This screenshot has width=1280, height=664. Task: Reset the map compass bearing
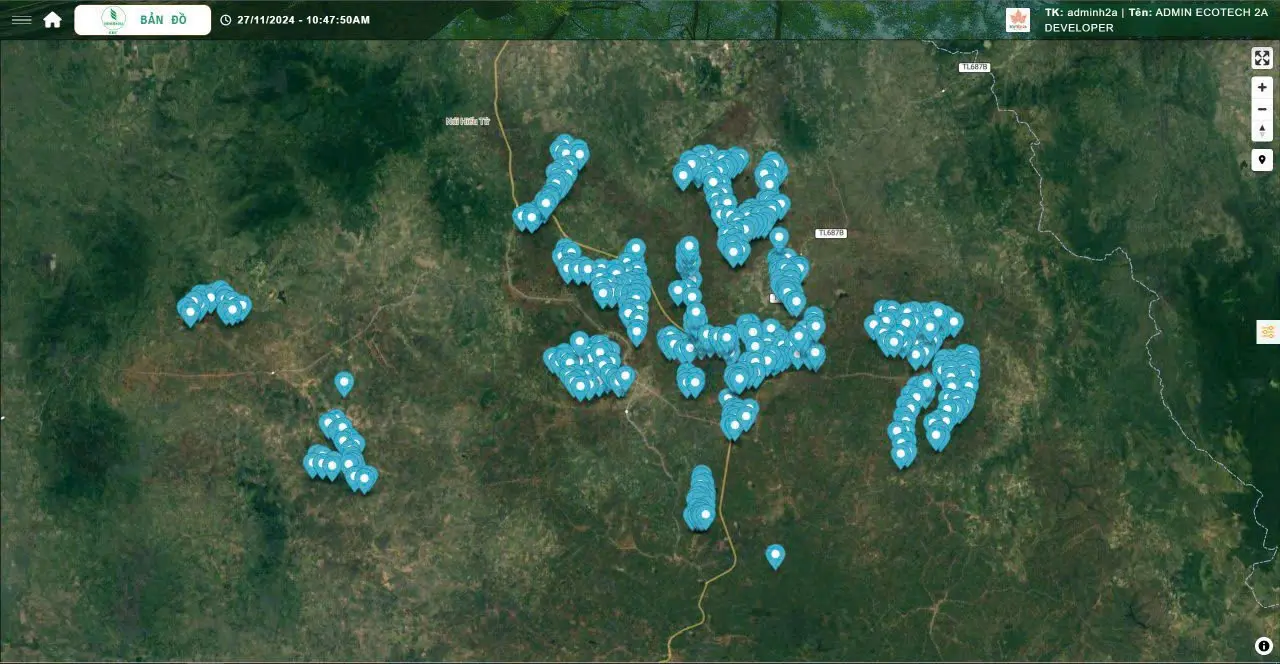[x=1262, y=130]
